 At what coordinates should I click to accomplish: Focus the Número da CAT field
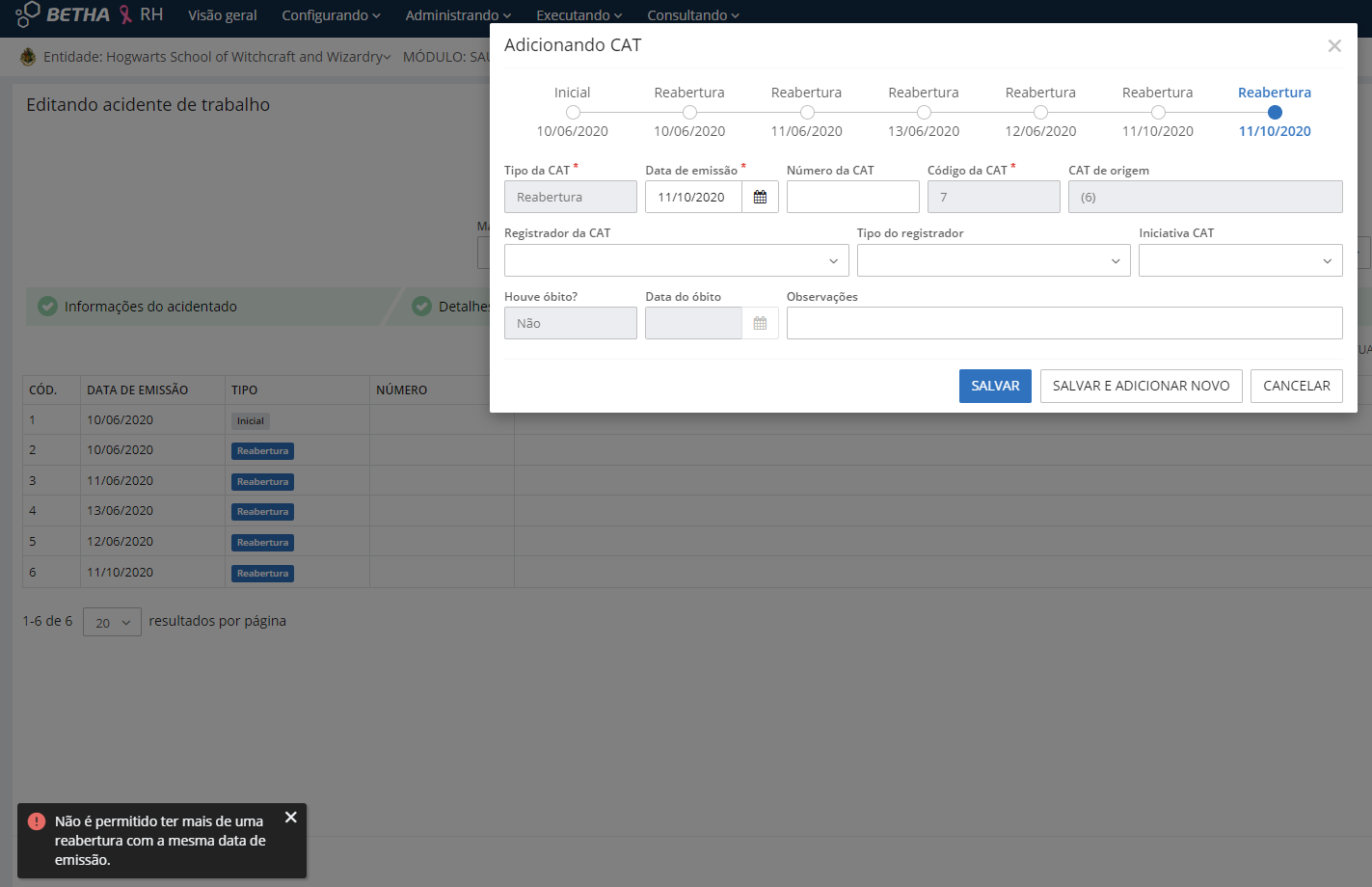coord(852,197)
